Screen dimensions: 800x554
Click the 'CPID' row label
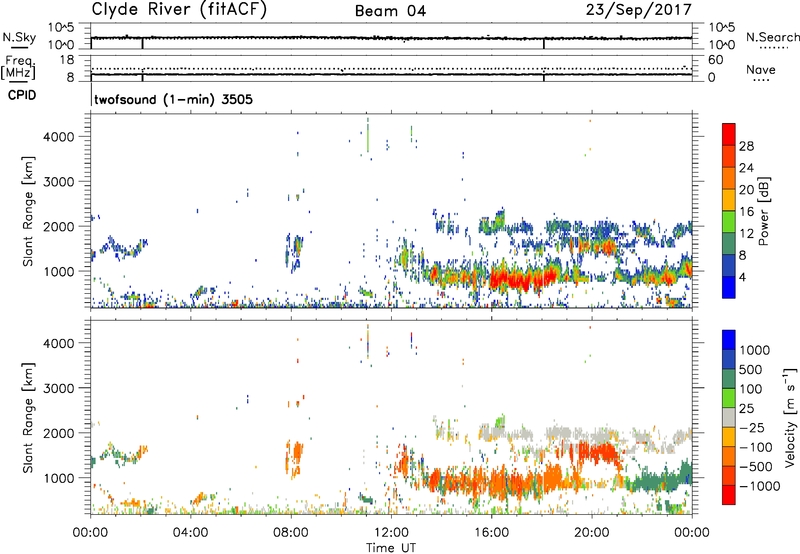[22, 95]
